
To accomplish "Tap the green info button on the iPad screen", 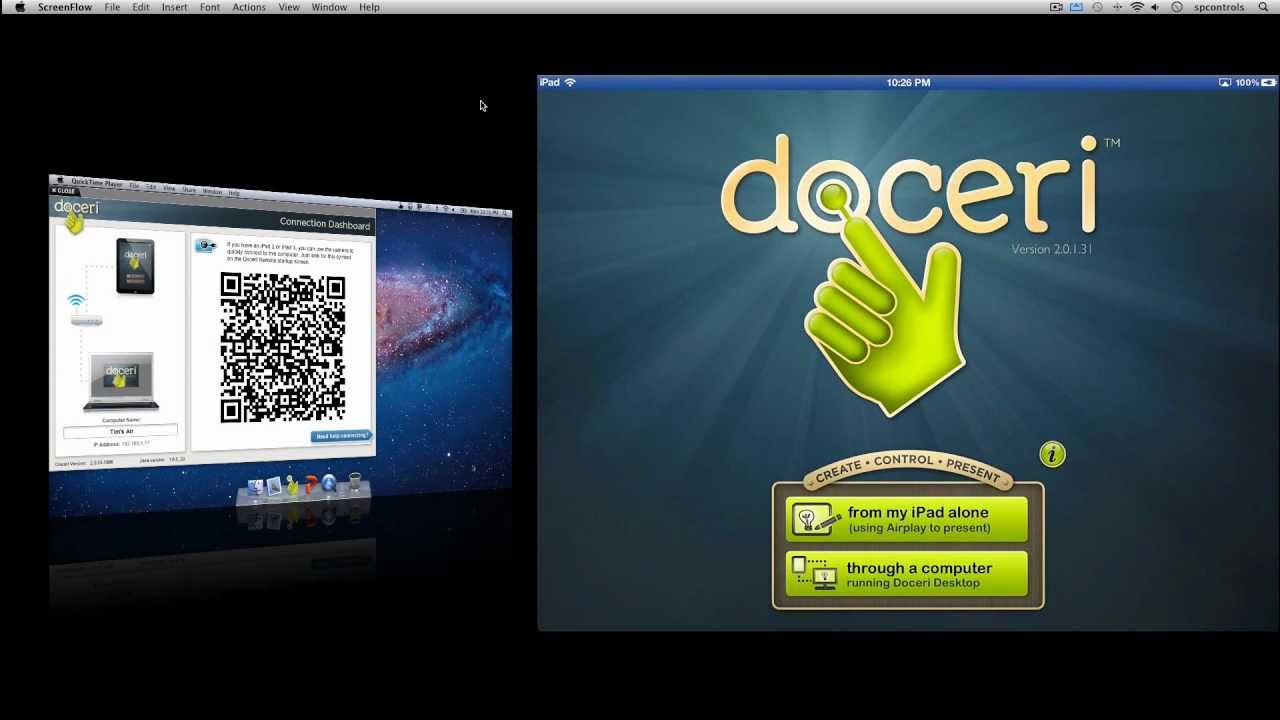I will coord(1052,454).
